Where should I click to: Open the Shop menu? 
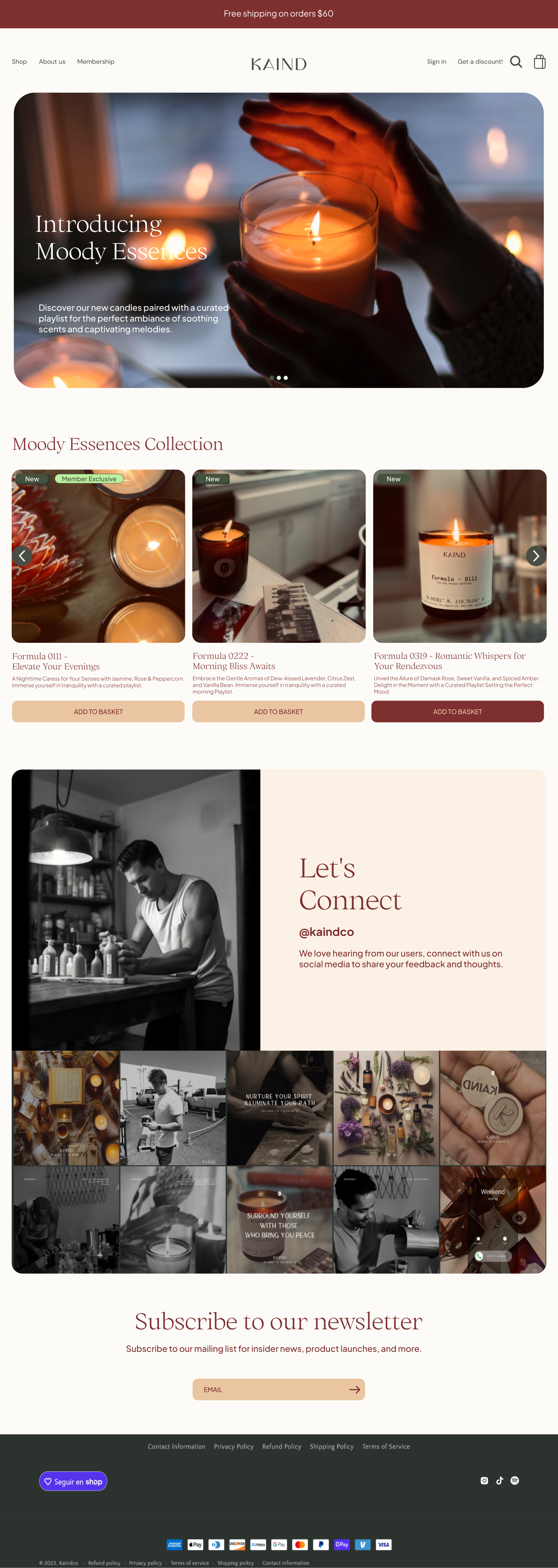pyautogui.click(x=19, y=61)
